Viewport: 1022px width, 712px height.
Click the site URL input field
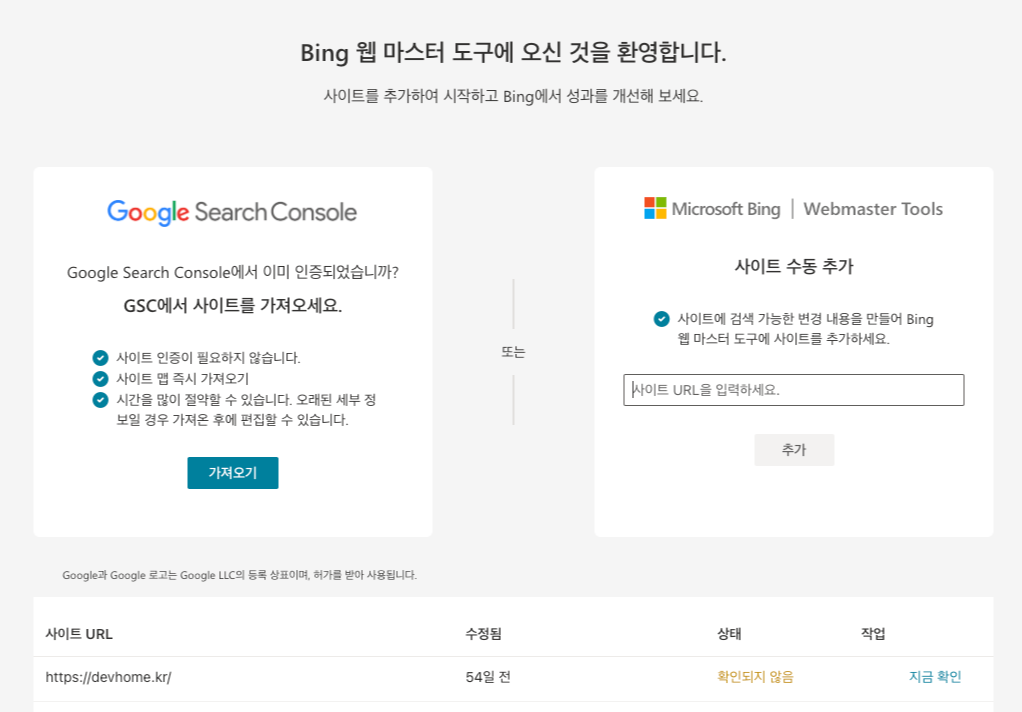point(794,390)
